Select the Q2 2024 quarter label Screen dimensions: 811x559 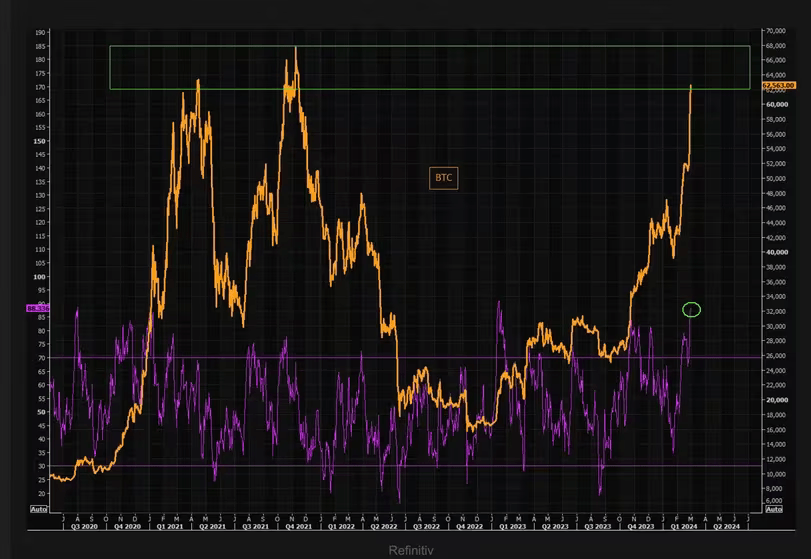pos(727,526)
